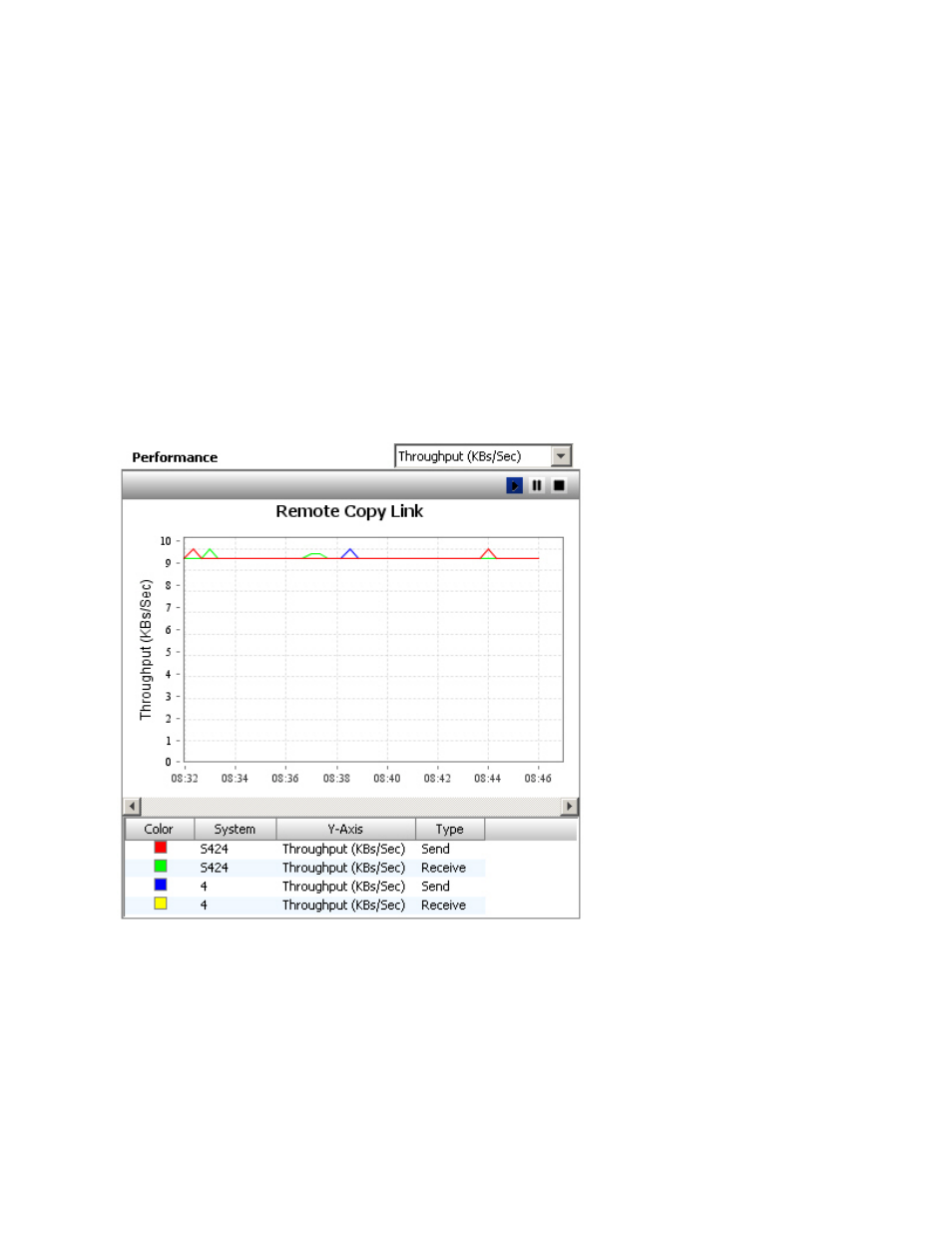Click the yellow swatch for system 4 Receive
952x1233 pixels.
(160, 904)
